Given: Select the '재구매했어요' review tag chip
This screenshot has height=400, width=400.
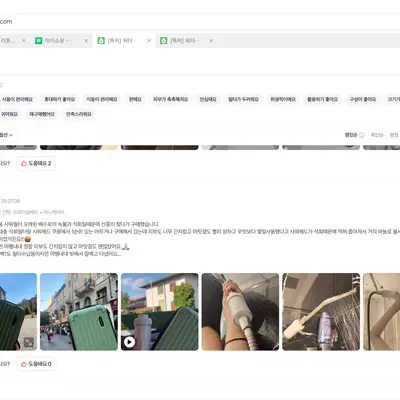Looking at the screenshot, I should pyautogui.click(x=42, y=114).
